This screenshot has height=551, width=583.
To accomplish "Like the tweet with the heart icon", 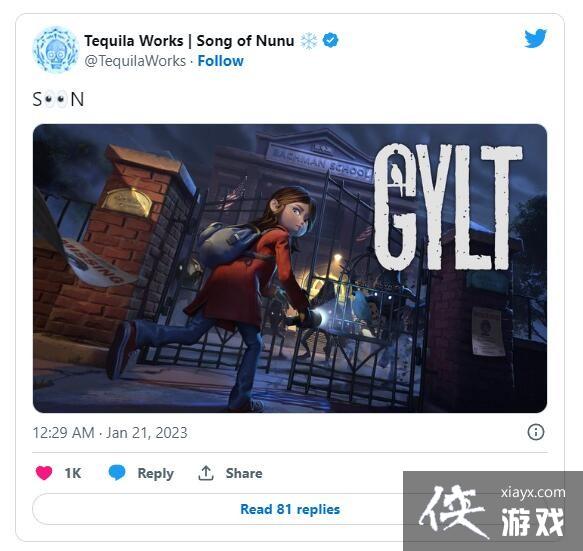I will (44, 473).
